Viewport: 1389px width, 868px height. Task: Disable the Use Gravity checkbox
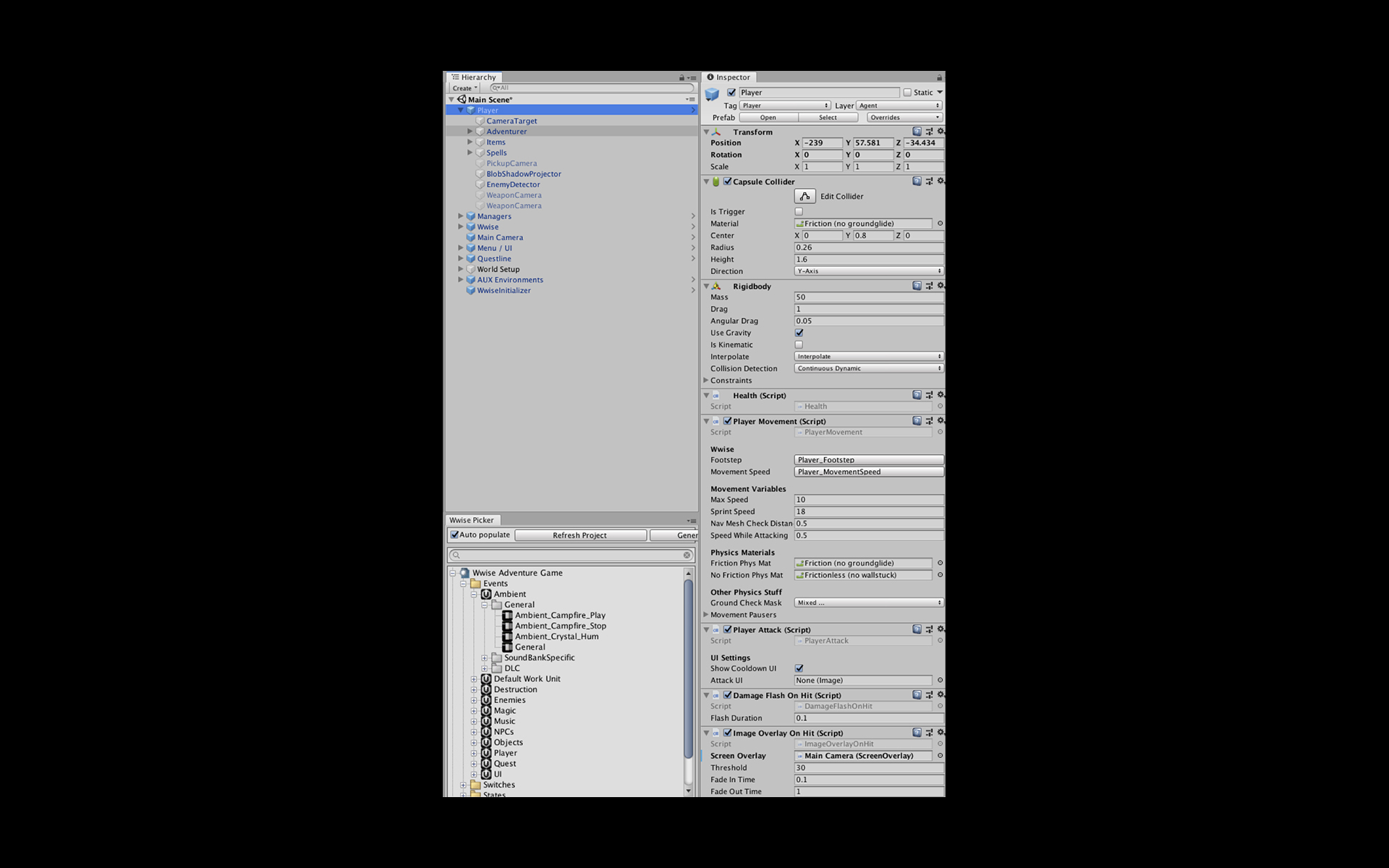[799, 333]
